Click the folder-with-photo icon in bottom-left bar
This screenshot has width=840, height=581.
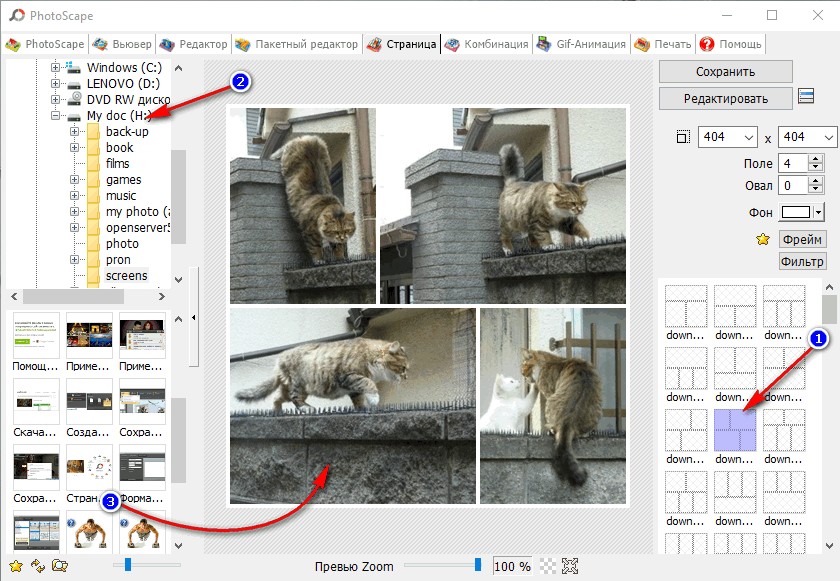tap(60, 566)
